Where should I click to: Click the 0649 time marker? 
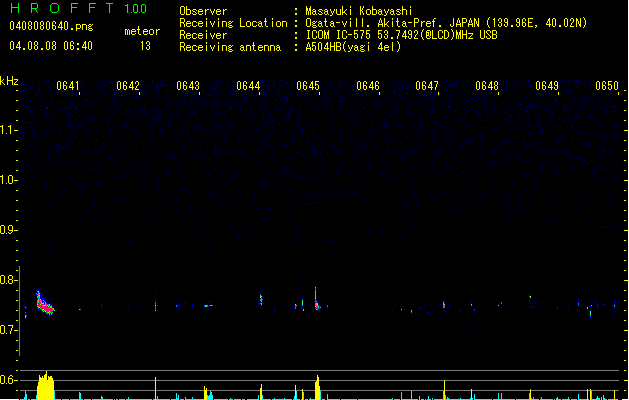click(547, 86)
